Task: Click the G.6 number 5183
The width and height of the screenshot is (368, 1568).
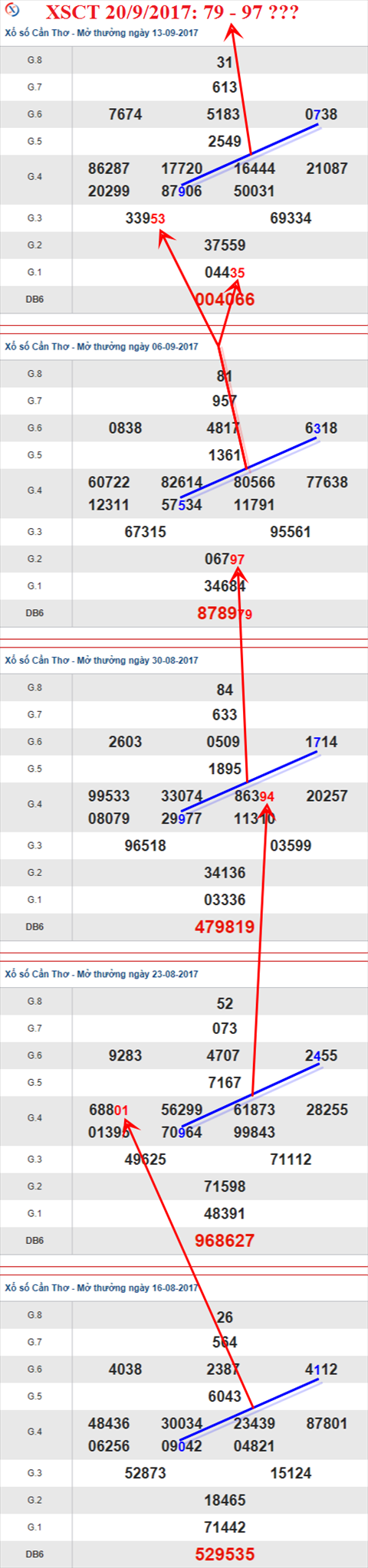Action: point(223,114)
